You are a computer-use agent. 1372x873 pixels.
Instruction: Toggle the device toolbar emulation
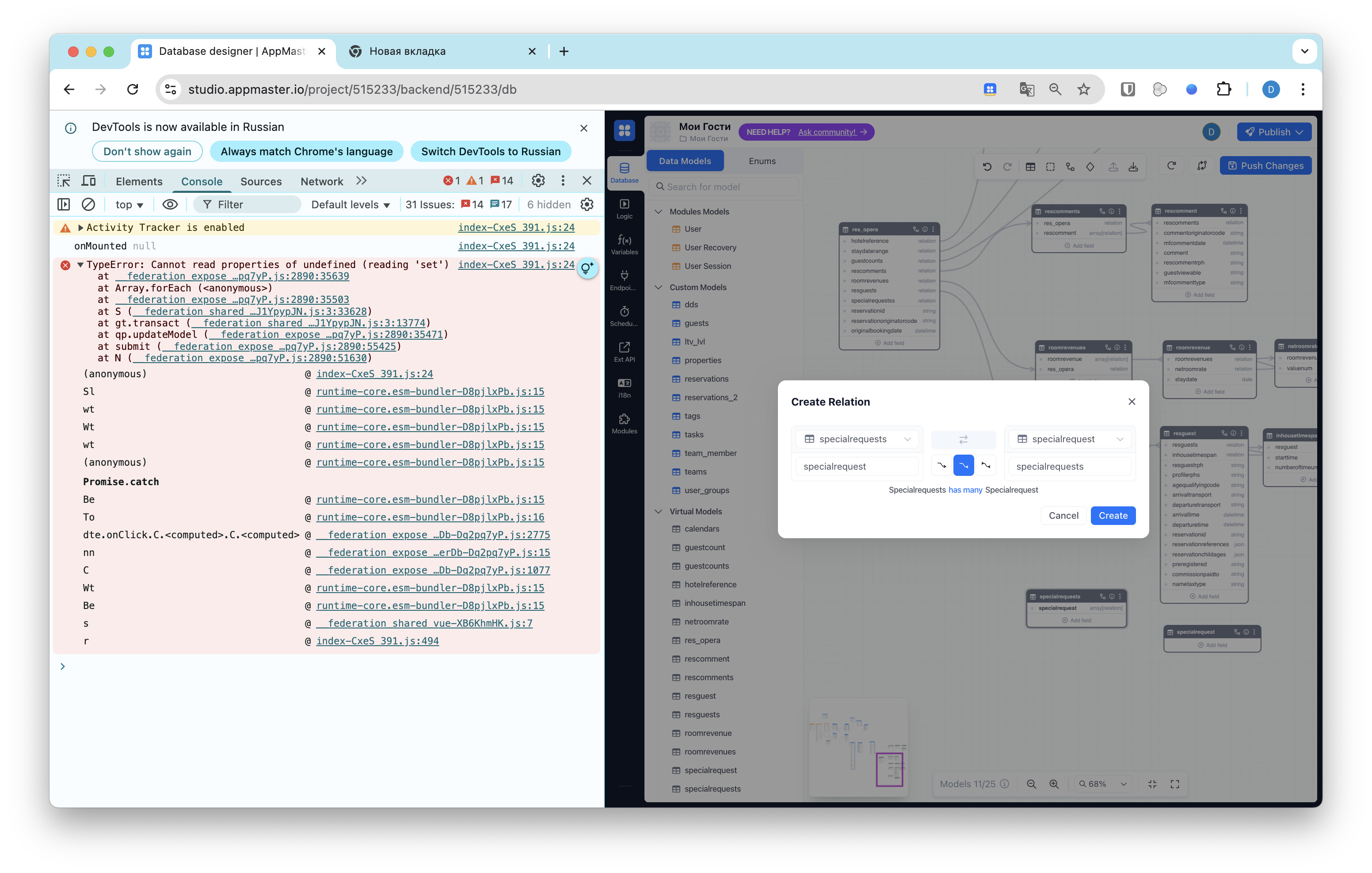coord(88,181)
